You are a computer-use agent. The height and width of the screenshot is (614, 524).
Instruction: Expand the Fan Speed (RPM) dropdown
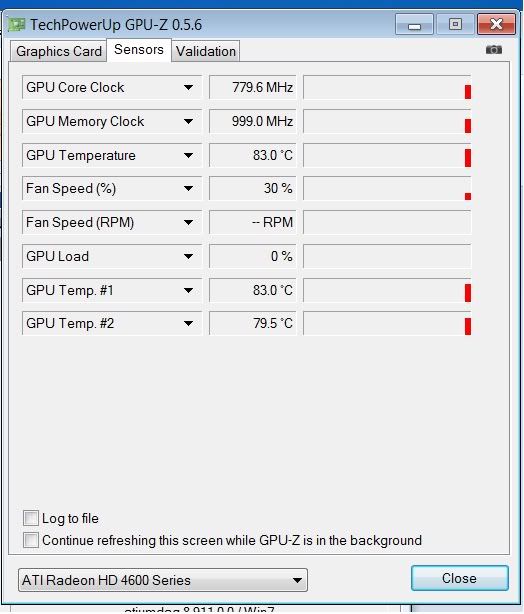188,222
